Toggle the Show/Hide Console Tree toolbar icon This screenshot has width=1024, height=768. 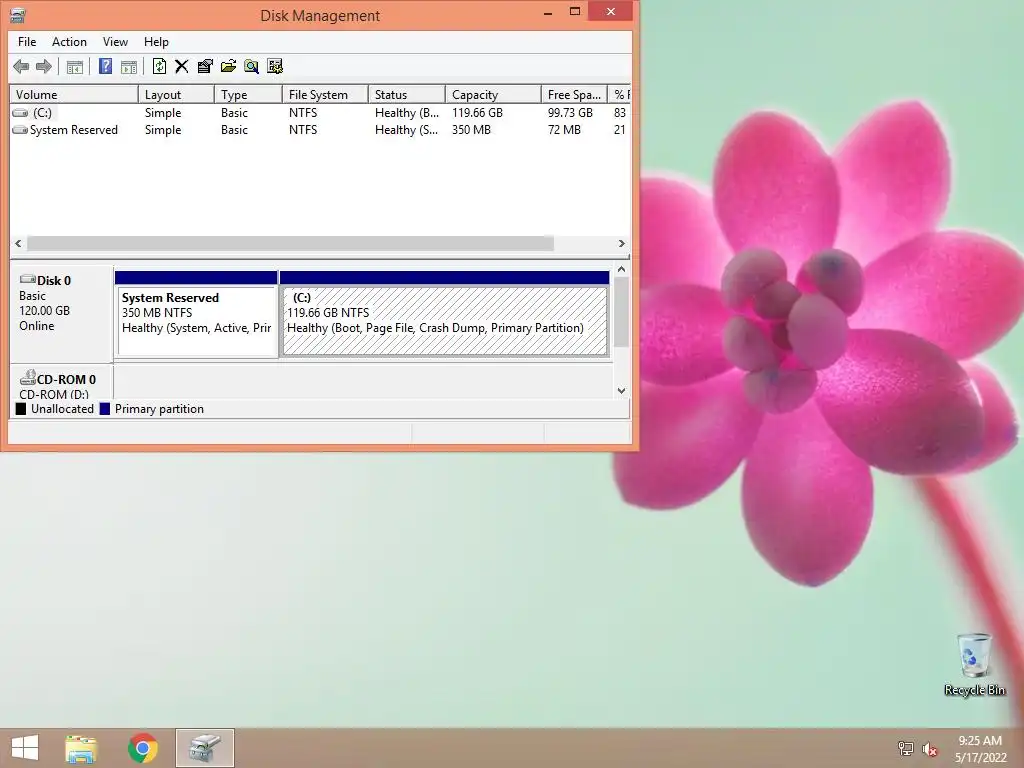point(75,66)
